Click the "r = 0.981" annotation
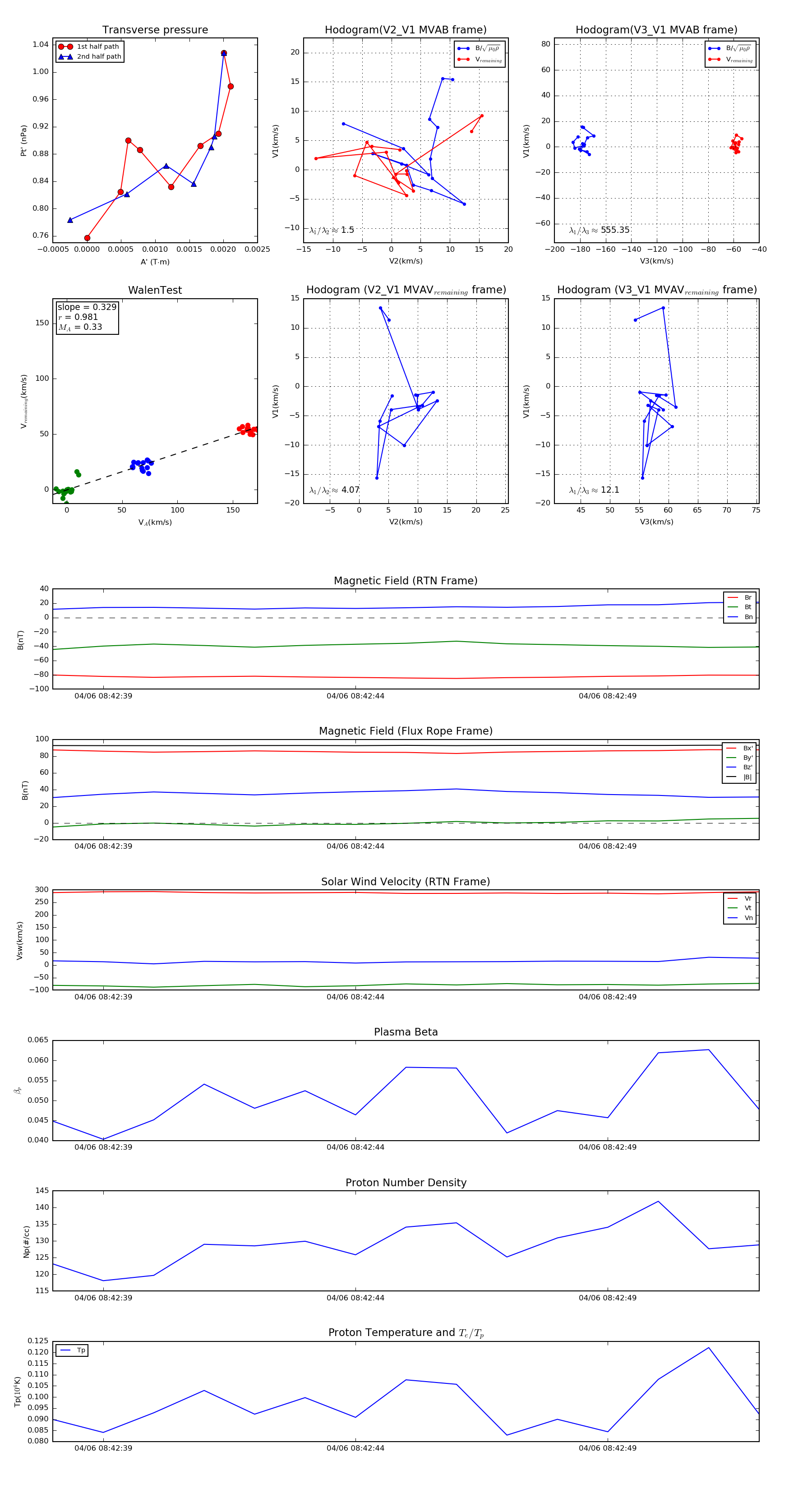The image size is (812, 1489). [x=78, y=317]
